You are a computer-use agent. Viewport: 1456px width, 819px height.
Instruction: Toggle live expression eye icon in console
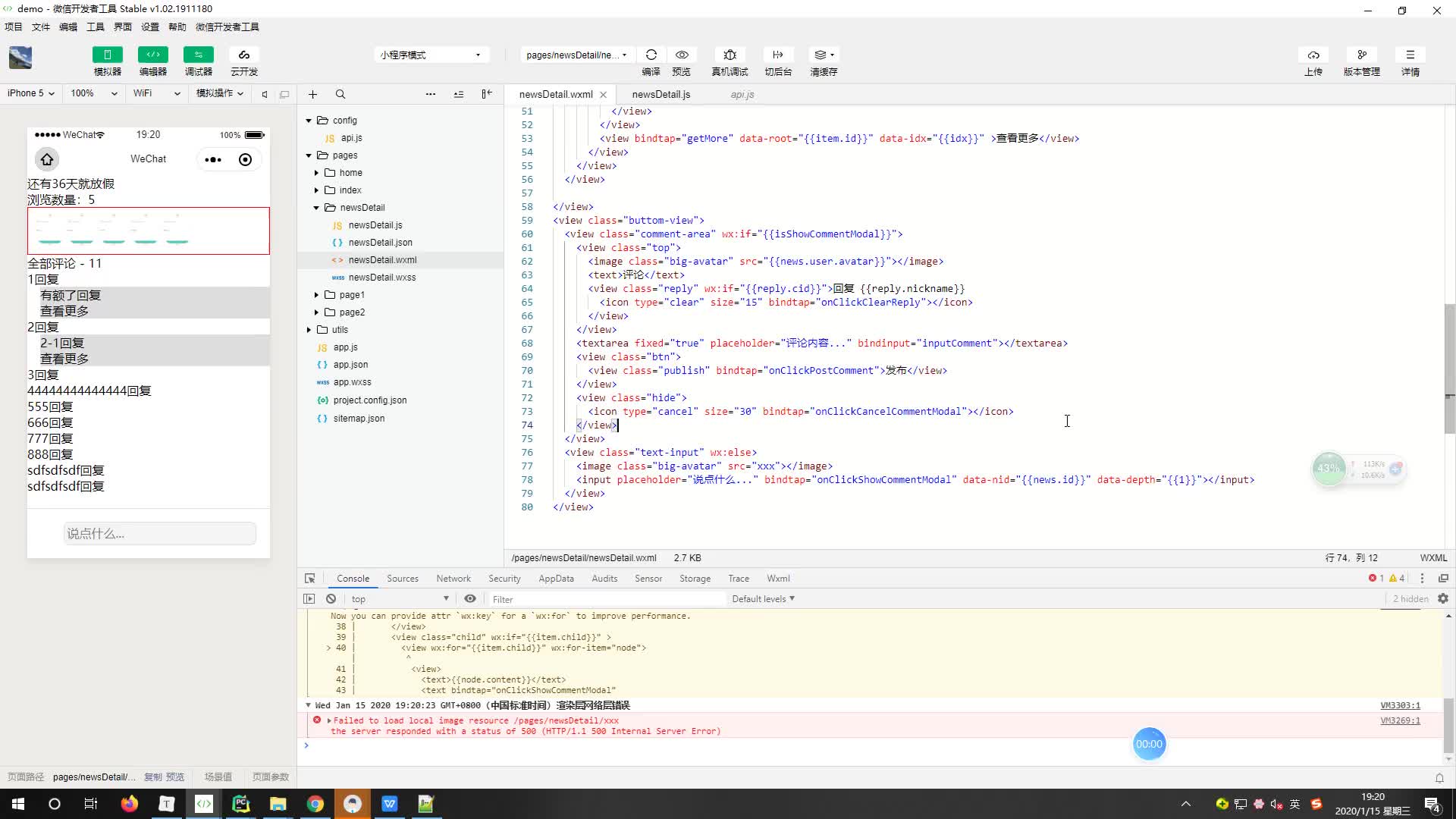point(470,598)
